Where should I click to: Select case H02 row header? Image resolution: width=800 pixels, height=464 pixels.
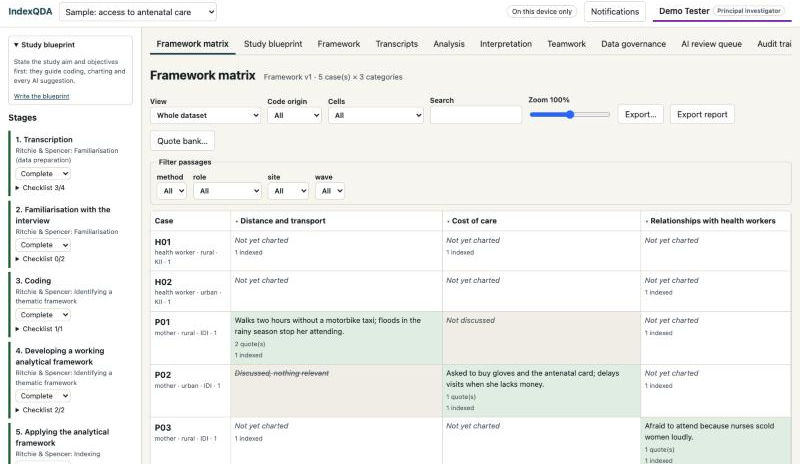coord(190,291)
